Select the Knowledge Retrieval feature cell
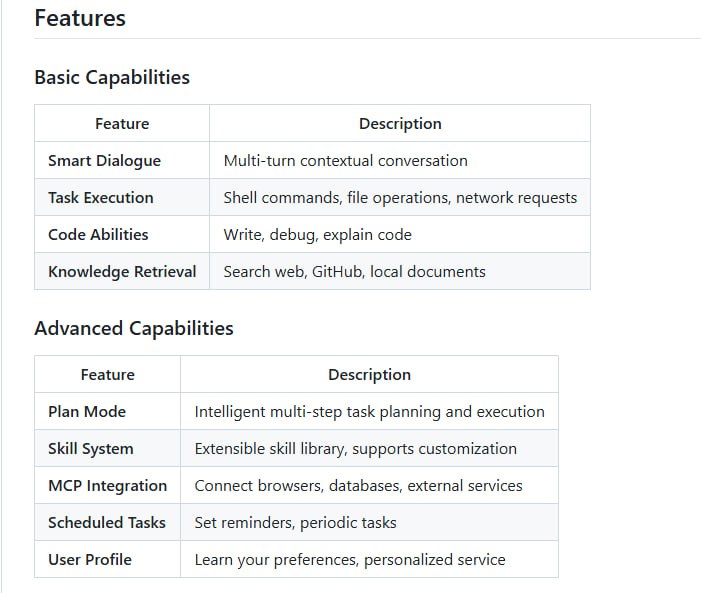Screen dimensions: 701x593 122,271
